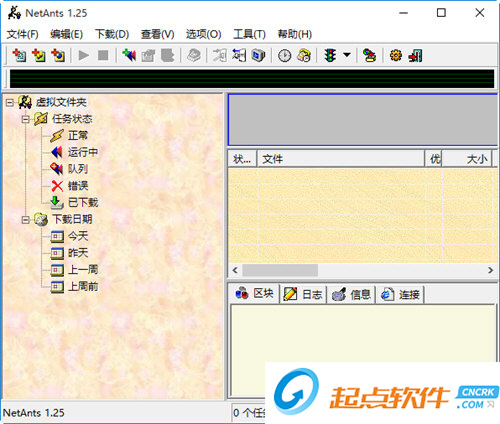Click the NetAnts ant icon in title bar

(x=14, y=13)
